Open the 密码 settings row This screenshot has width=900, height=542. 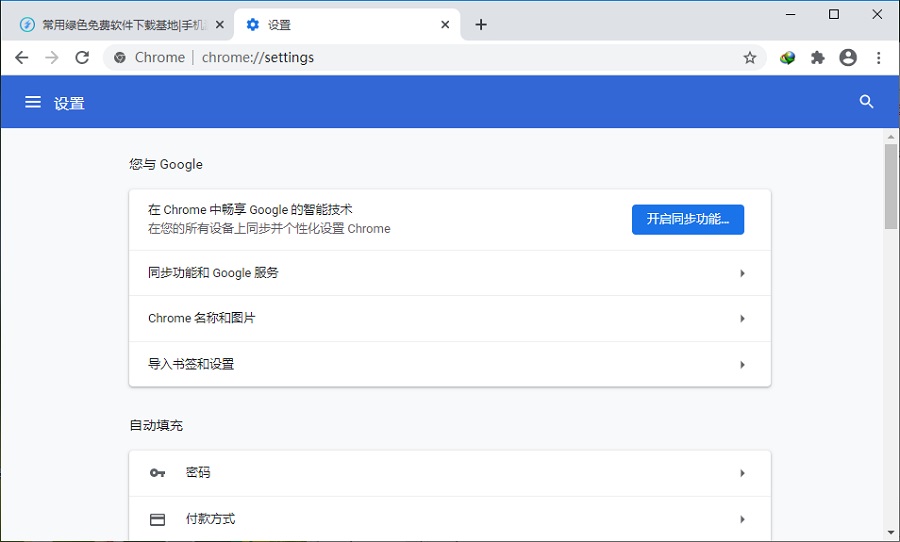point(449,473)
